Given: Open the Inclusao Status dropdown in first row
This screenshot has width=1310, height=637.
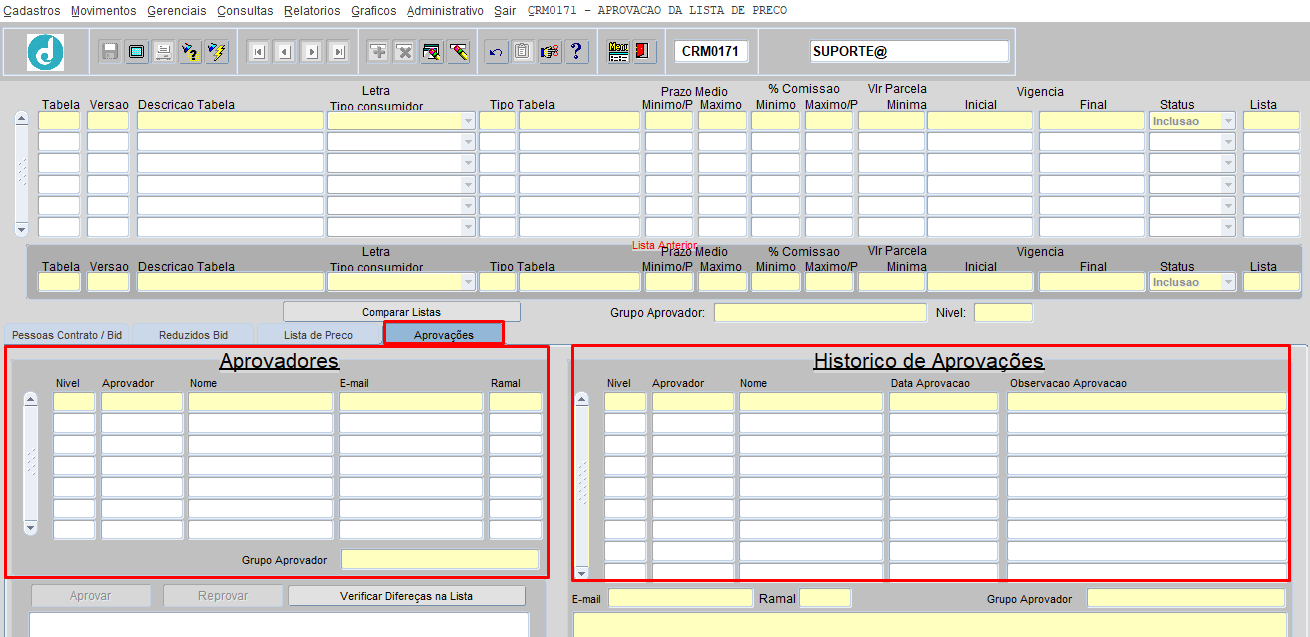Looking at the screenshot, I should (1228, 121).
